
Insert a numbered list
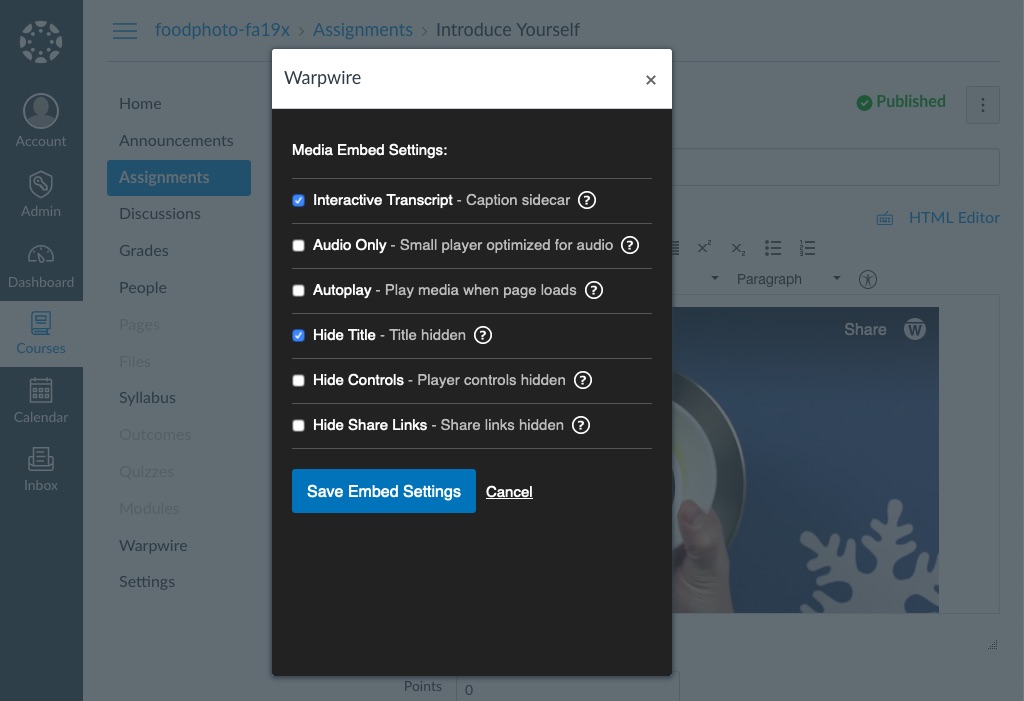pyautogui.click(x=807, y=248)
